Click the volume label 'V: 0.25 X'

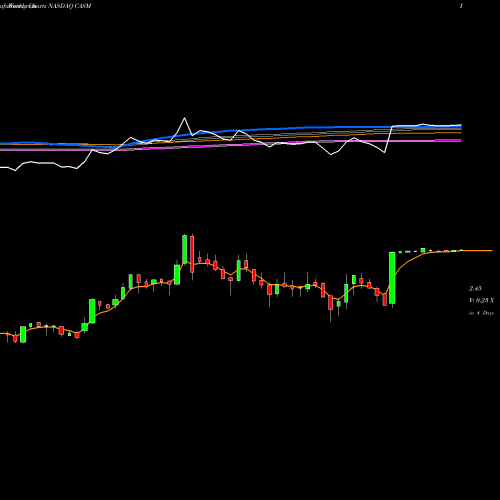tap(481, 301)
